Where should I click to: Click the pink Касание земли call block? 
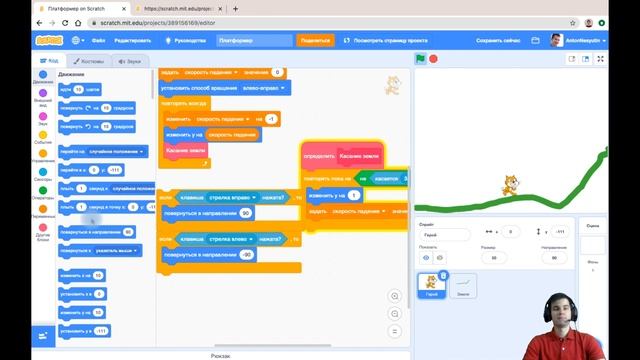185,150
